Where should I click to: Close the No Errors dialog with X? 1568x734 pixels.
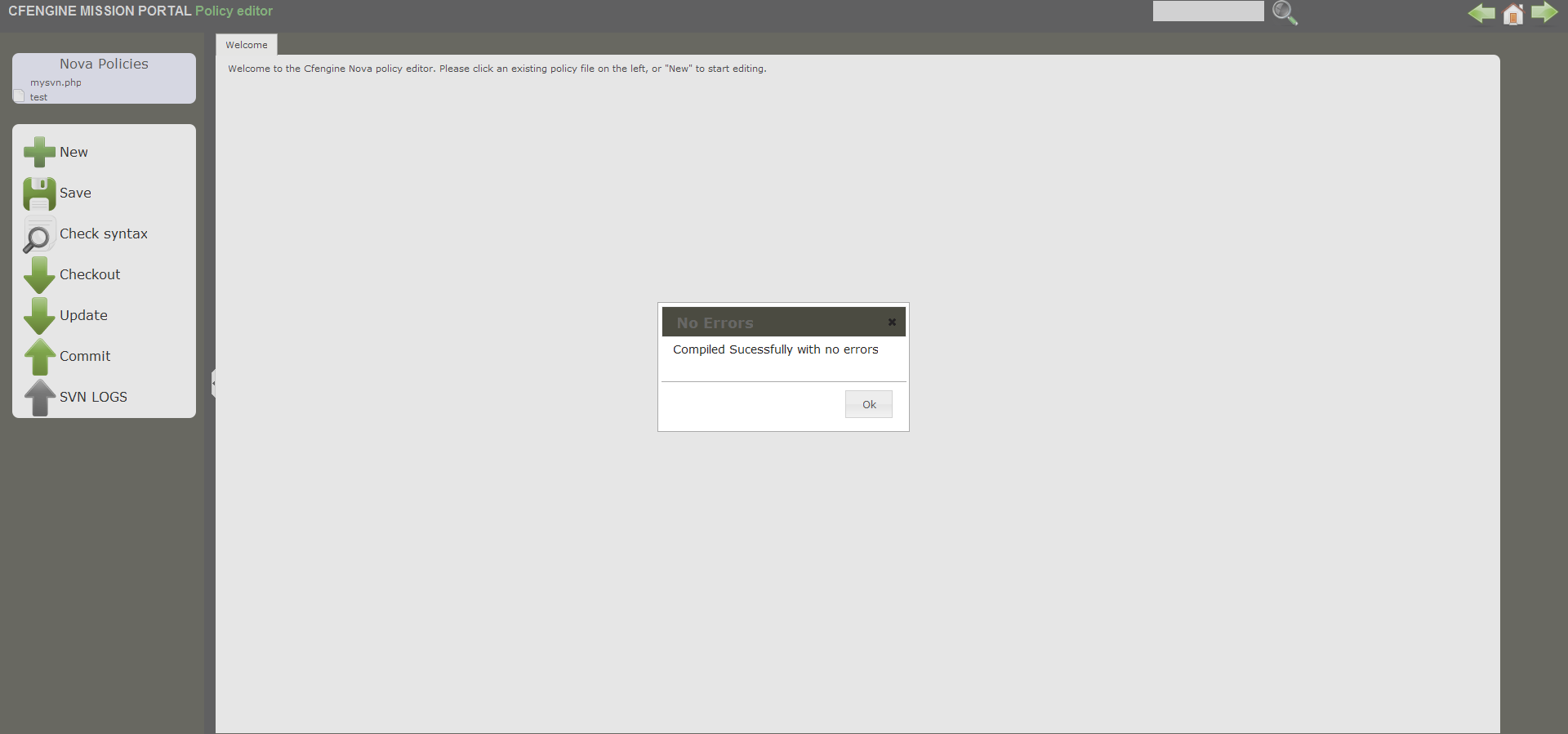(x=892, y=322)
